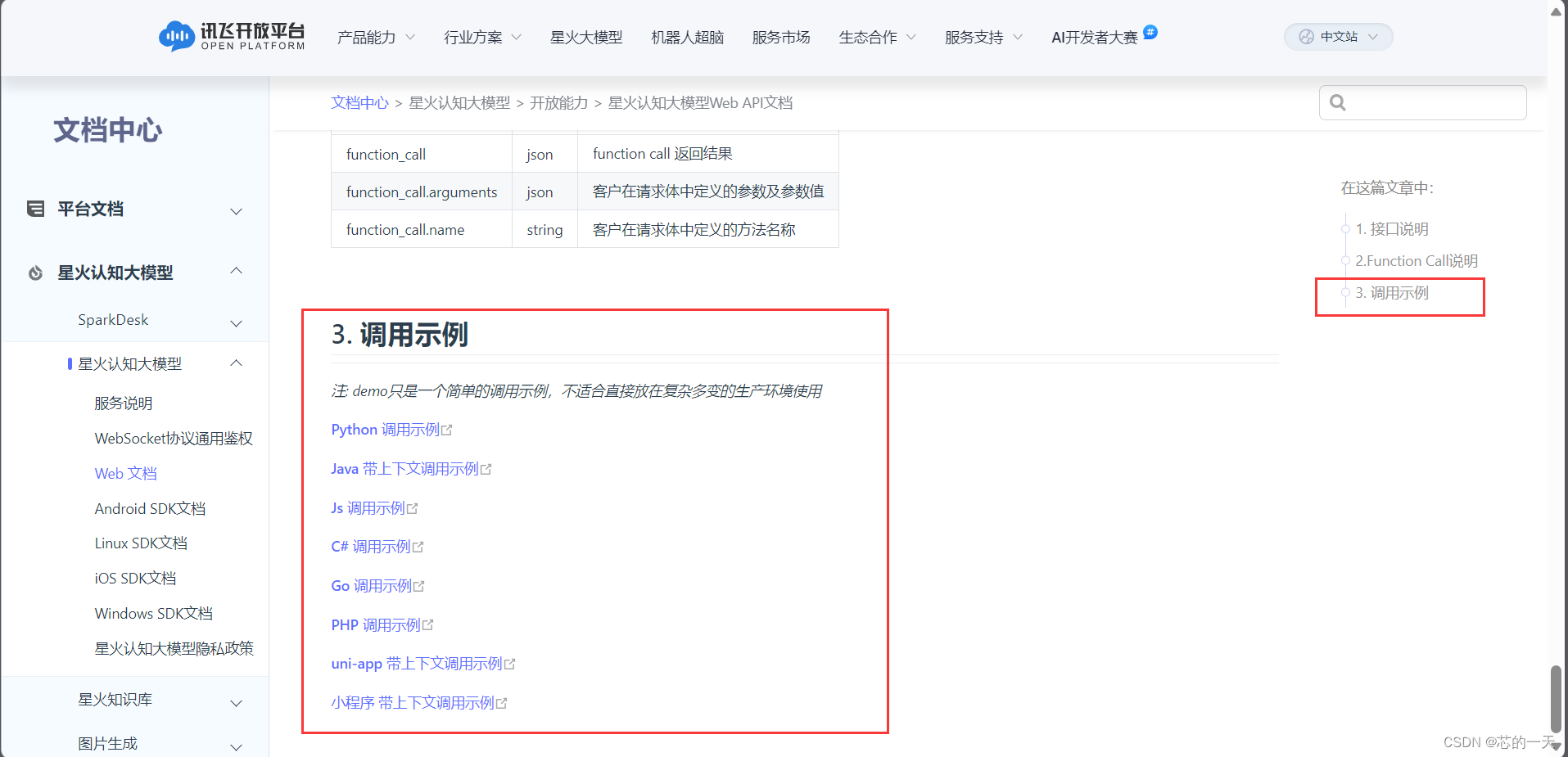
Task: Click the AI开发者大赛 badge icon
Action: click(x=1150, y=32)
